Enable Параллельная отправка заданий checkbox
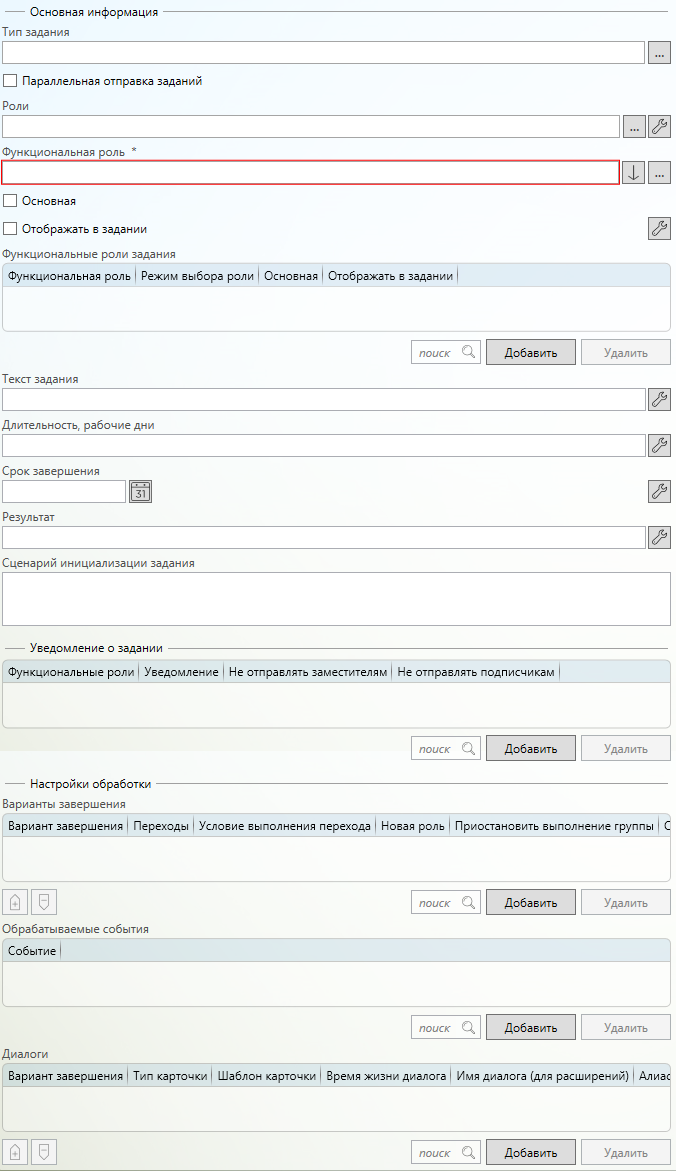 [x=10, y=81]
